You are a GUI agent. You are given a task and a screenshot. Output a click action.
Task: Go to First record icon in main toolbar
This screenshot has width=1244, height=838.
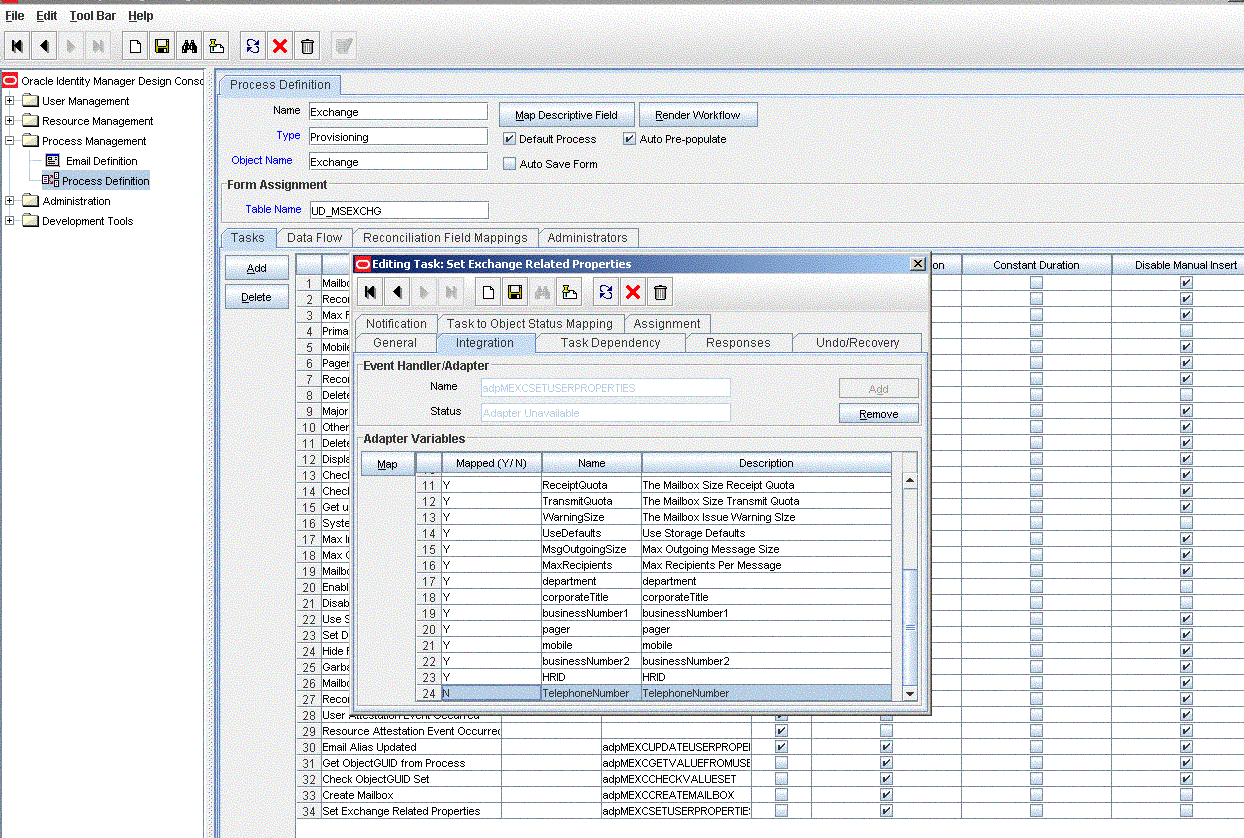pos(18,46)
